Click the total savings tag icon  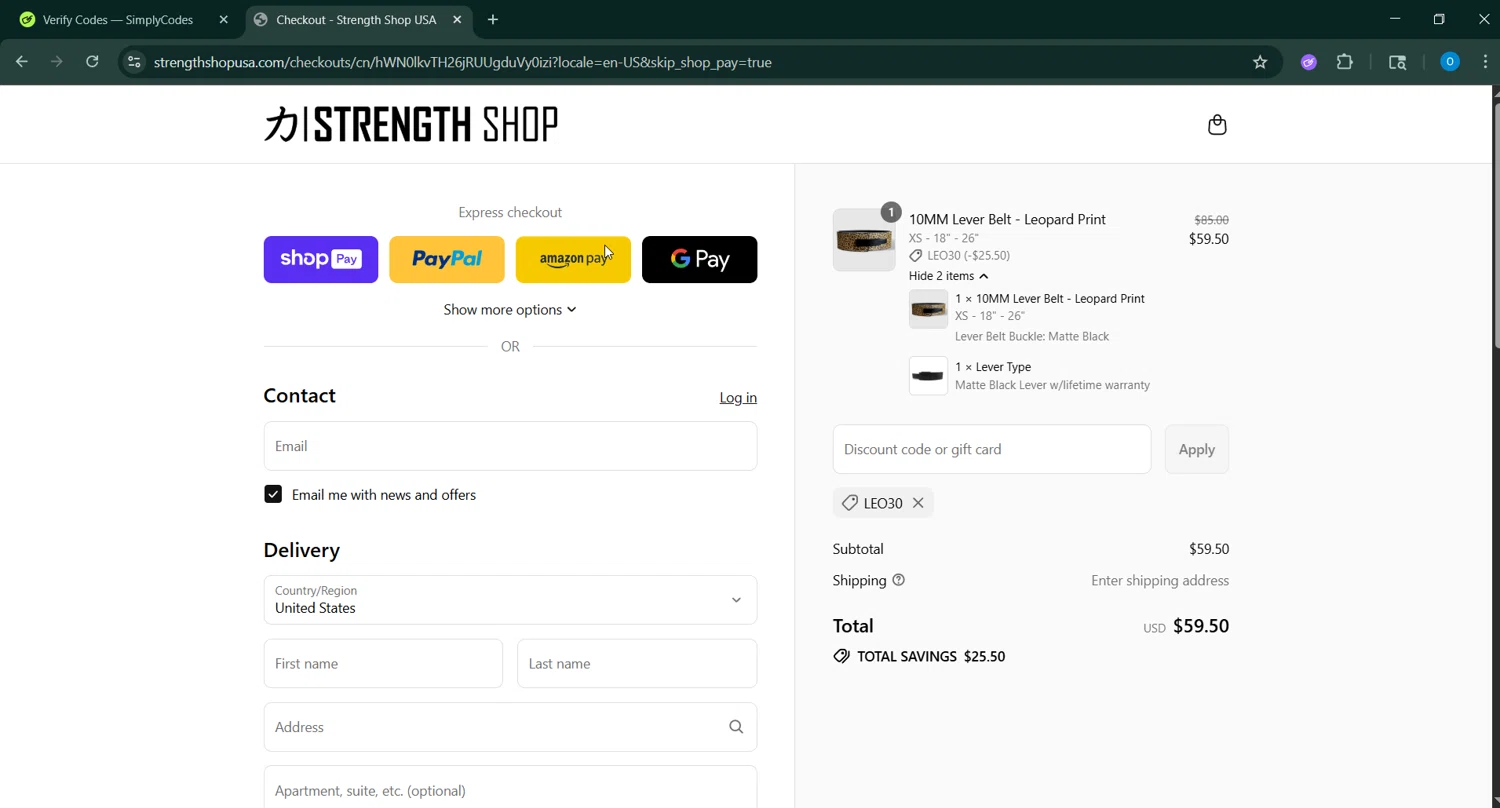841,656
